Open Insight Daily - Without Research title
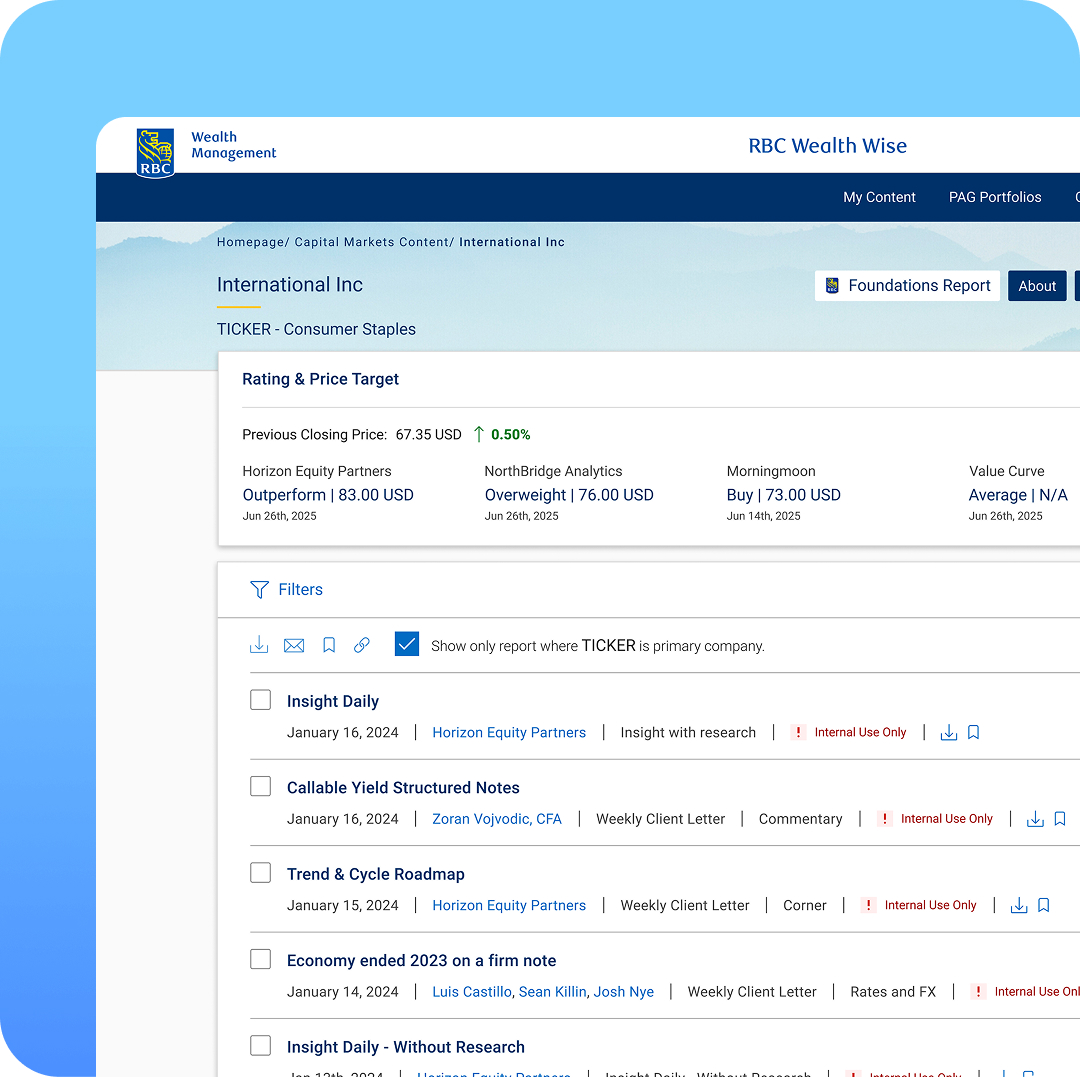This screenshot has height=1077, width=1080. 406,1047
